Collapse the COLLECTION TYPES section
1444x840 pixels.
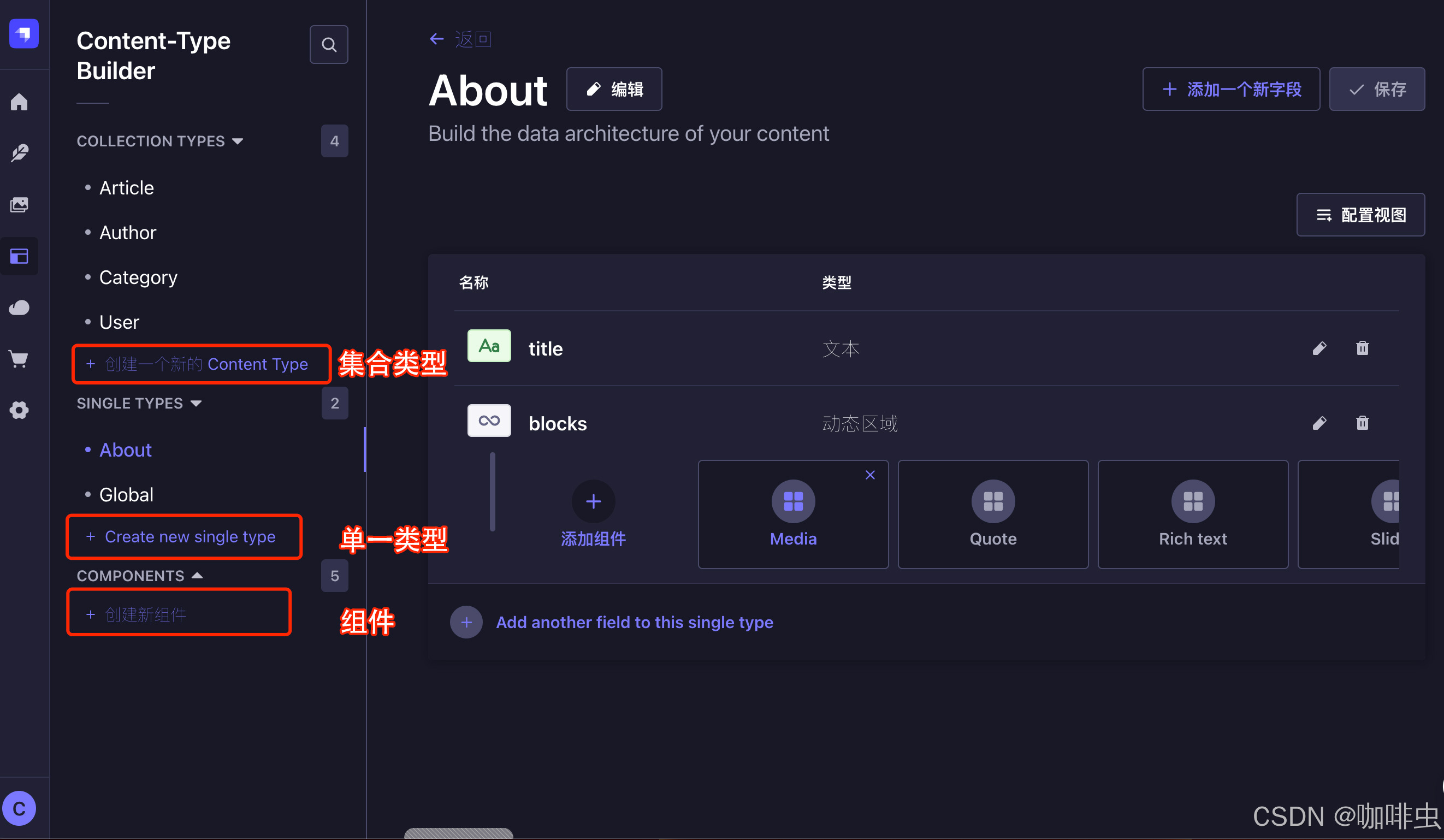coord(238,141)
